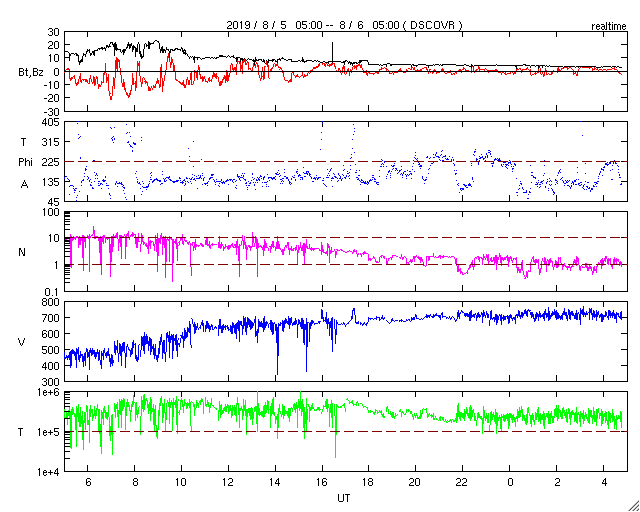Click the "700" tick on the V axis
The image size is (640, 512).
tap(51, 318)
